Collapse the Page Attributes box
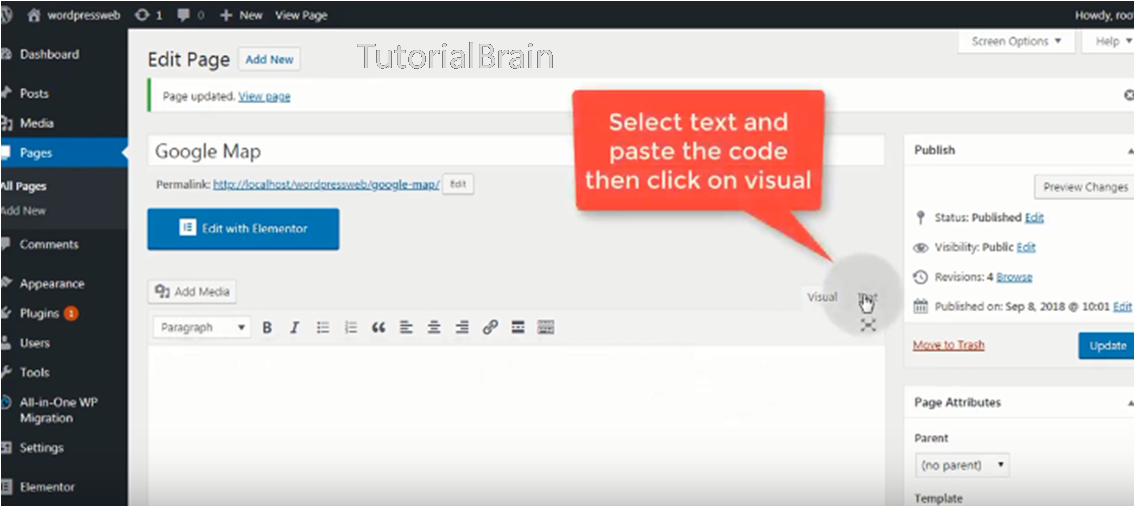Screen dimensions: 1135x507 [1130, 402]
